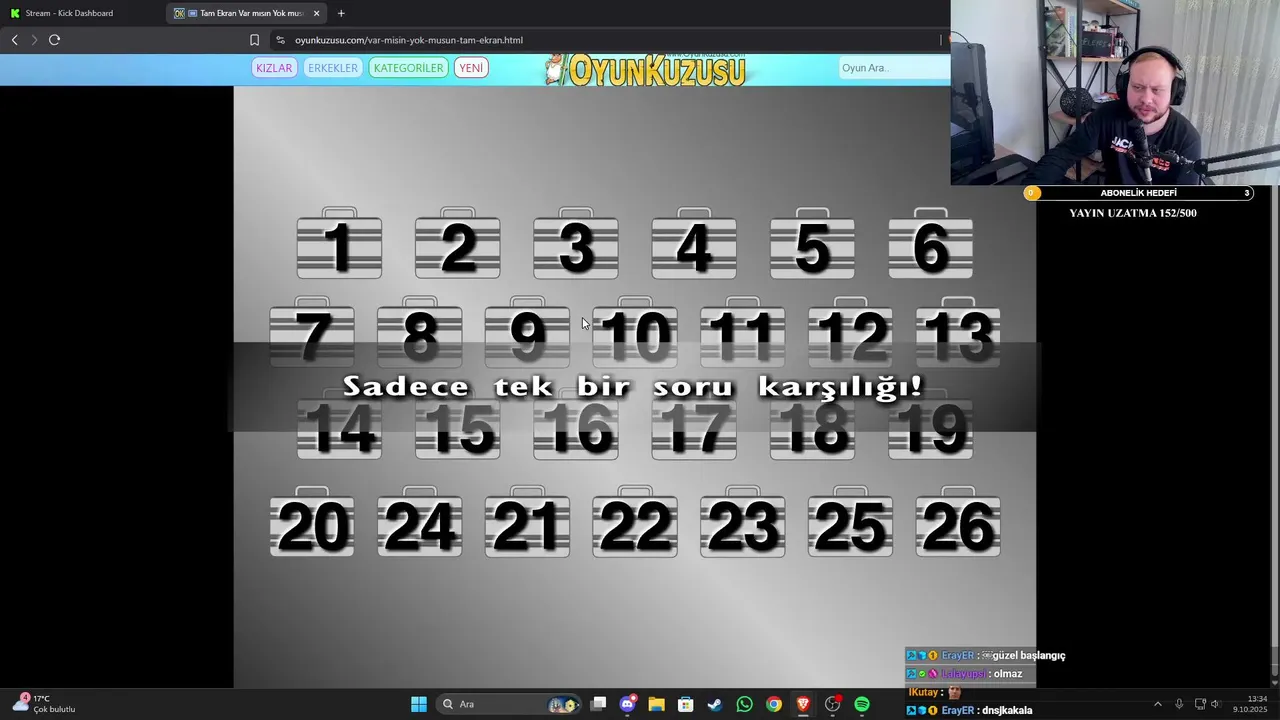Open briefcase number 3
This screenshot has height=720, width=1280.
[x=575, y=244]
